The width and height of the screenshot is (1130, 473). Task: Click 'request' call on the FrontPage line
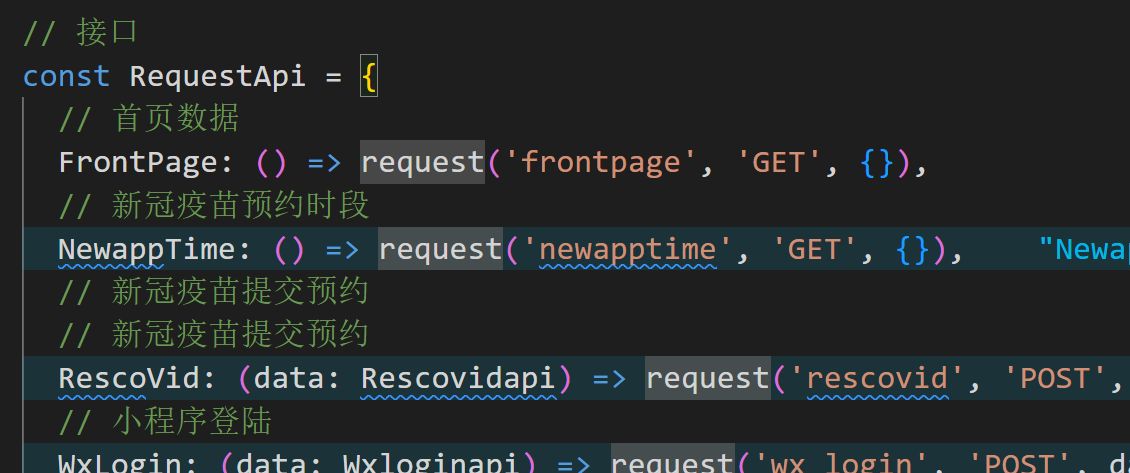(x=422, y=163)
